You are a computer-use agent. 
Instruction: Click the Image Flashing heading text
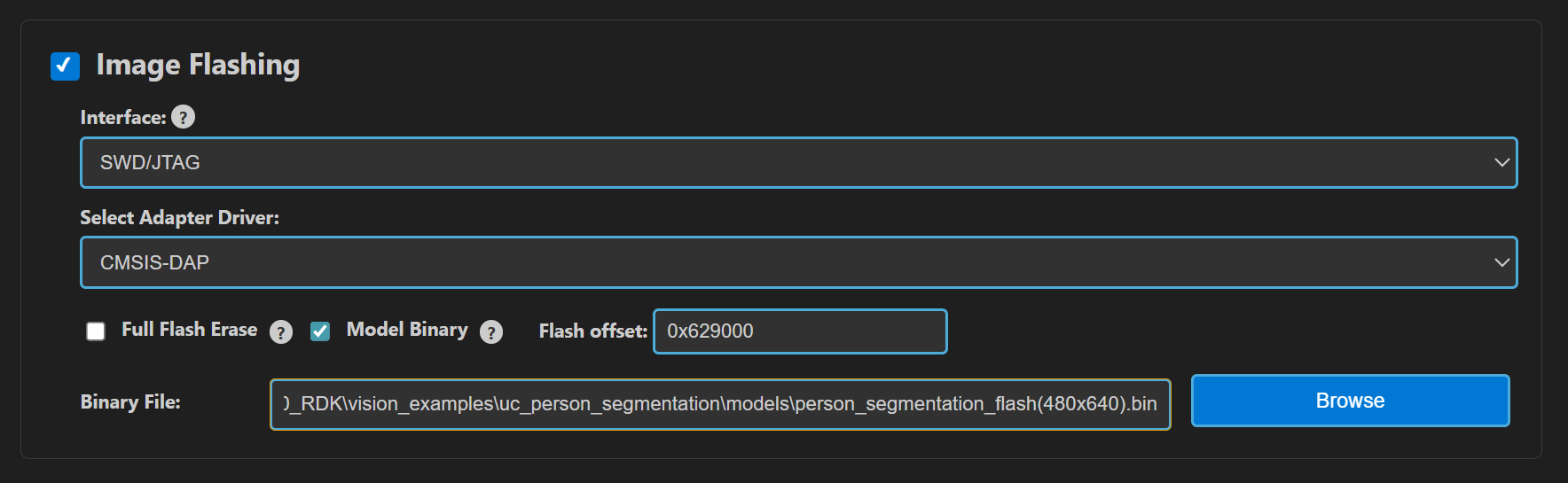click(198, 65)
